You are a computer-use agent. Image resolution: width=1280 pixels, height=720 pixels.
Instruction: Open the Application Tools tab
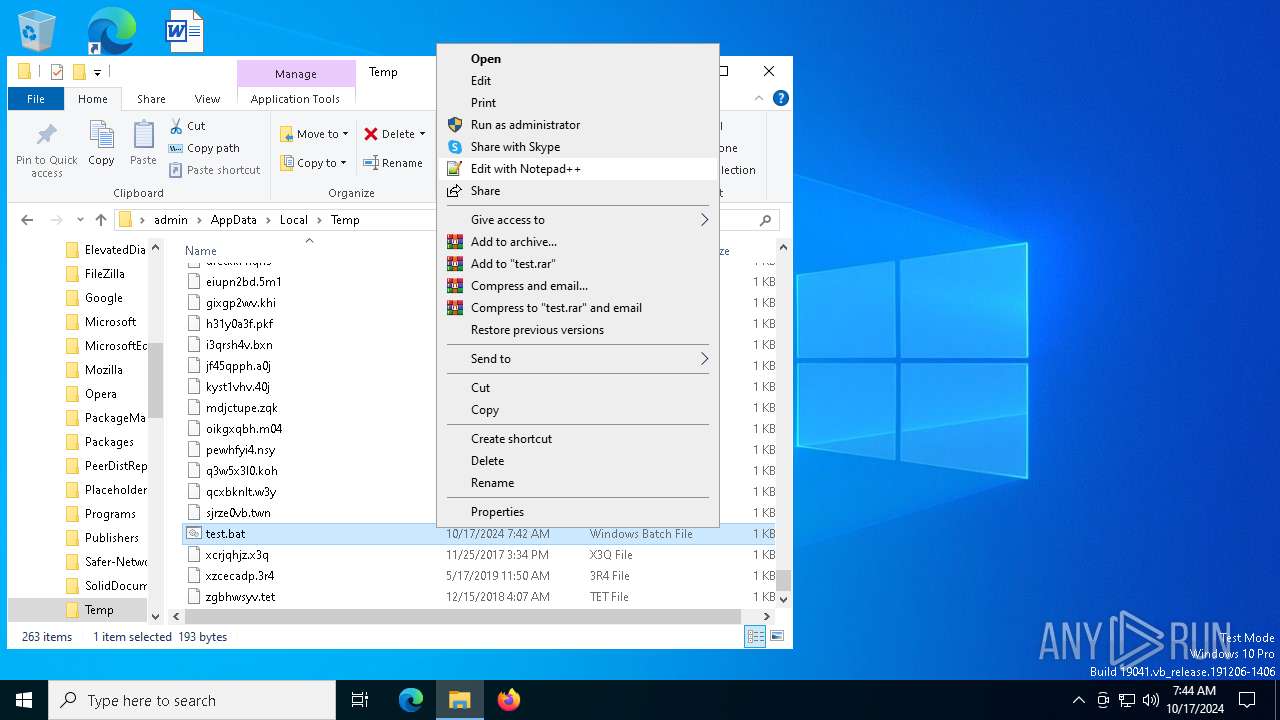point(295,99)
